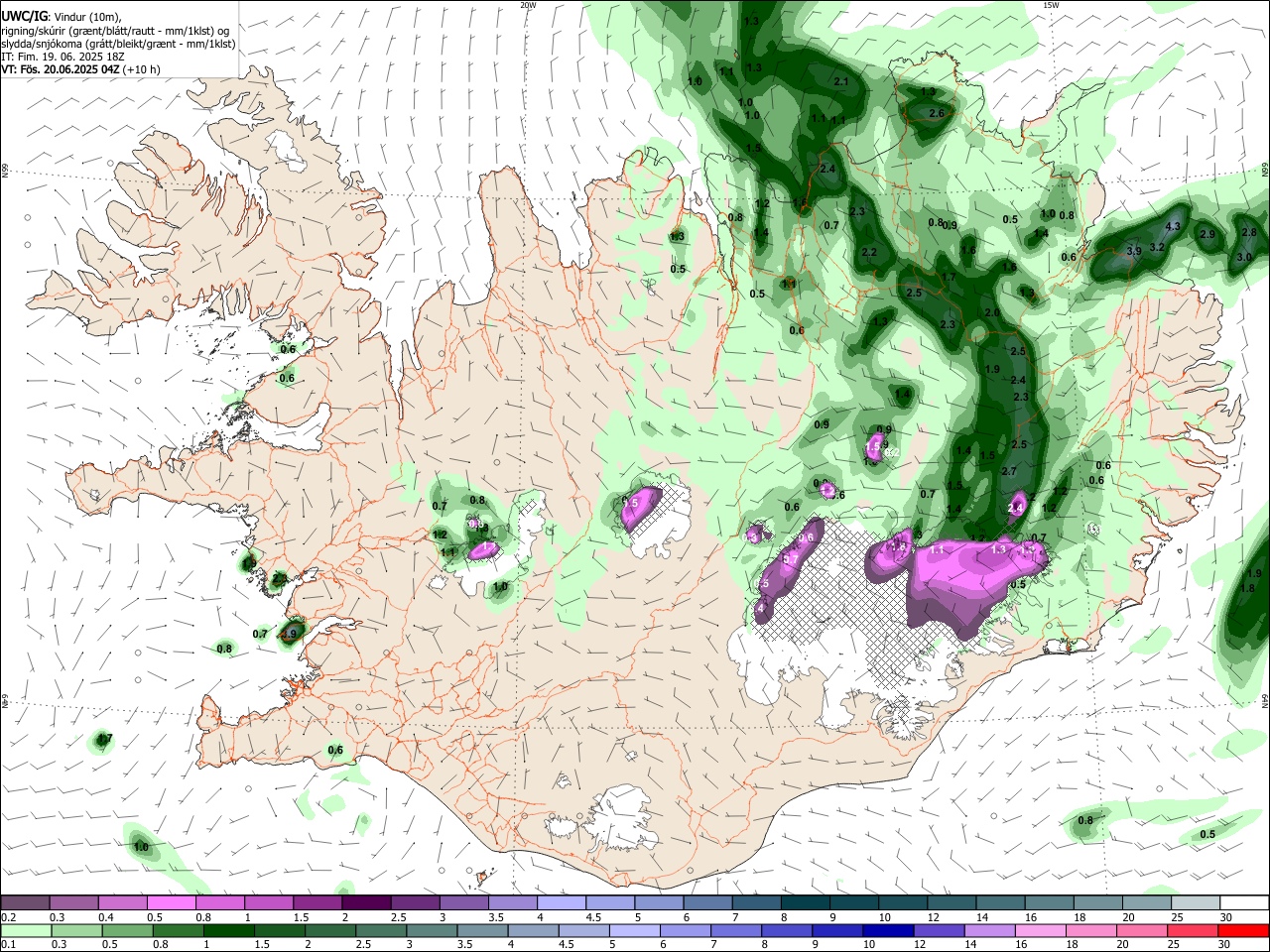Click the 15W longitude label
This screenshot has width=1270, height=952.
1051,5
